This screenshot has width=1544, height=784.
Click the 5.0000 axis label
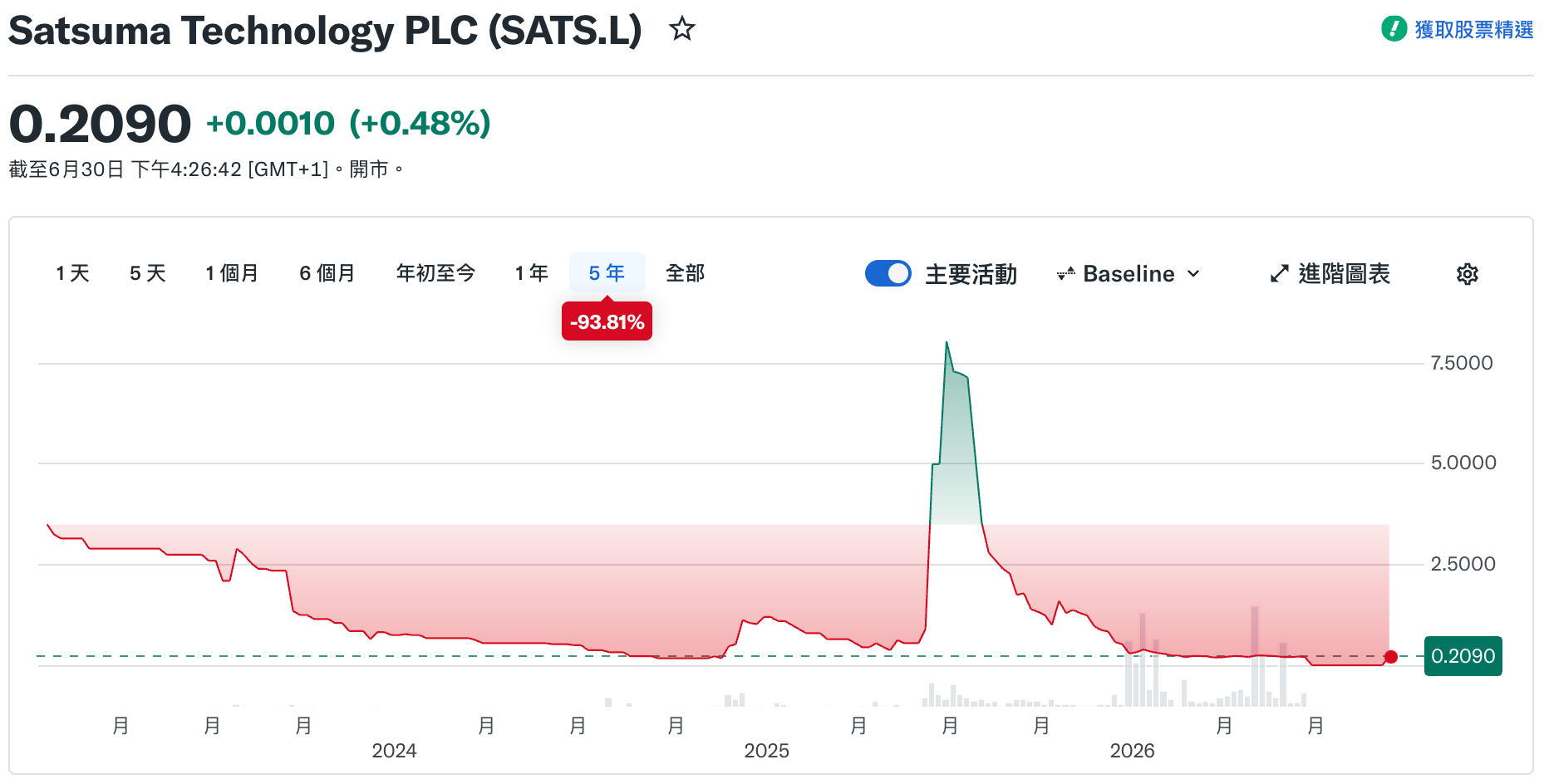point(1463,463)
